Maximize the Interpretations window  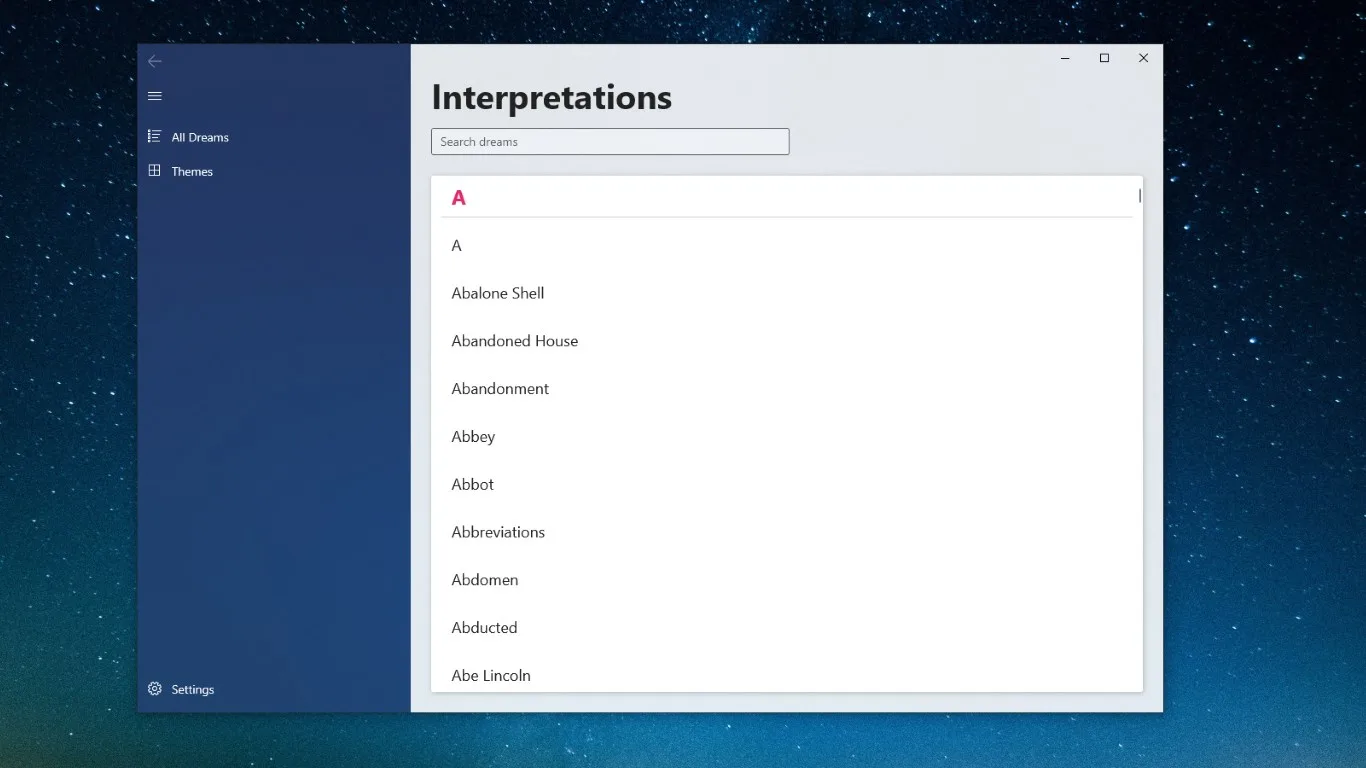1104,58
